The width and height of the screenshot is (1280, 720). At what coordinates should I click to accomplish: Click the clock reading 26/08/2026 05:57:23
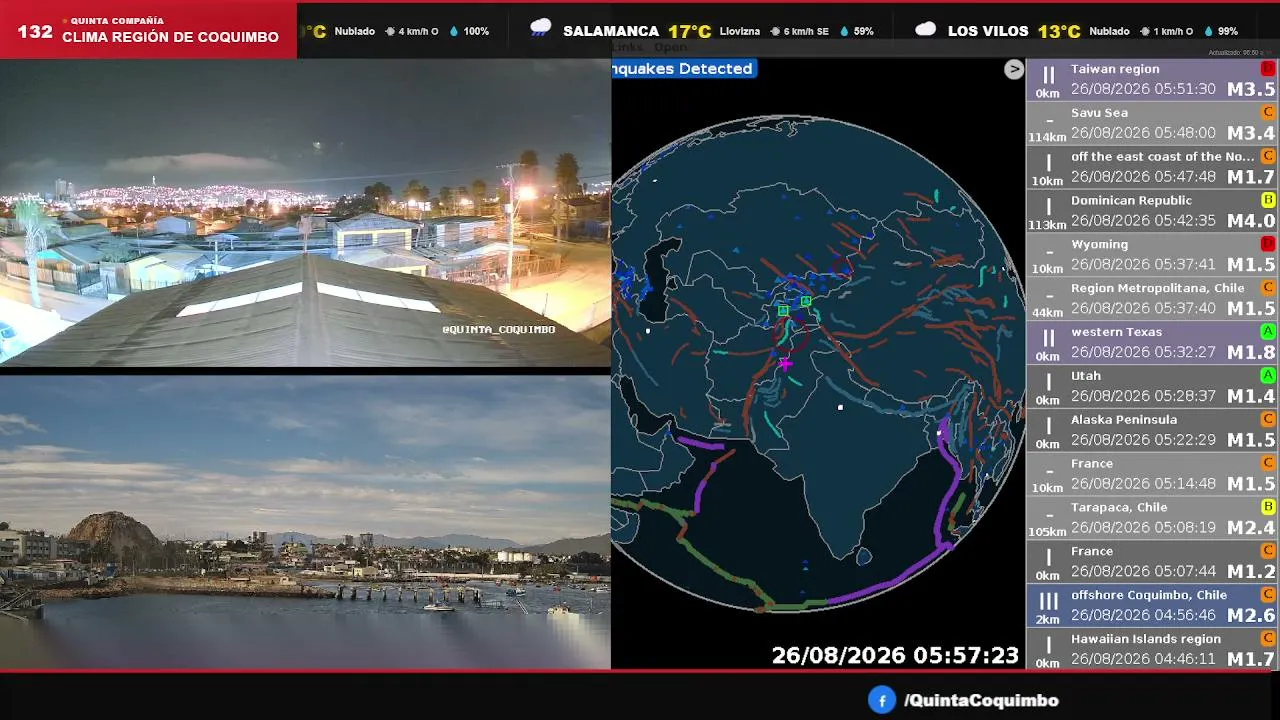tap(895, 655)
